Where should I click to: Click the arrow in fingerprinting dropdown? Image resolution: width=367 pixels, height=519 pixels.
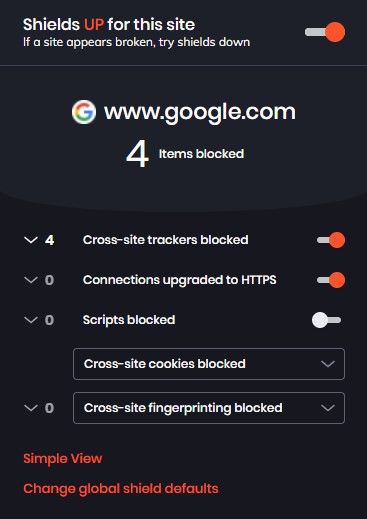[x=328, y=408]
